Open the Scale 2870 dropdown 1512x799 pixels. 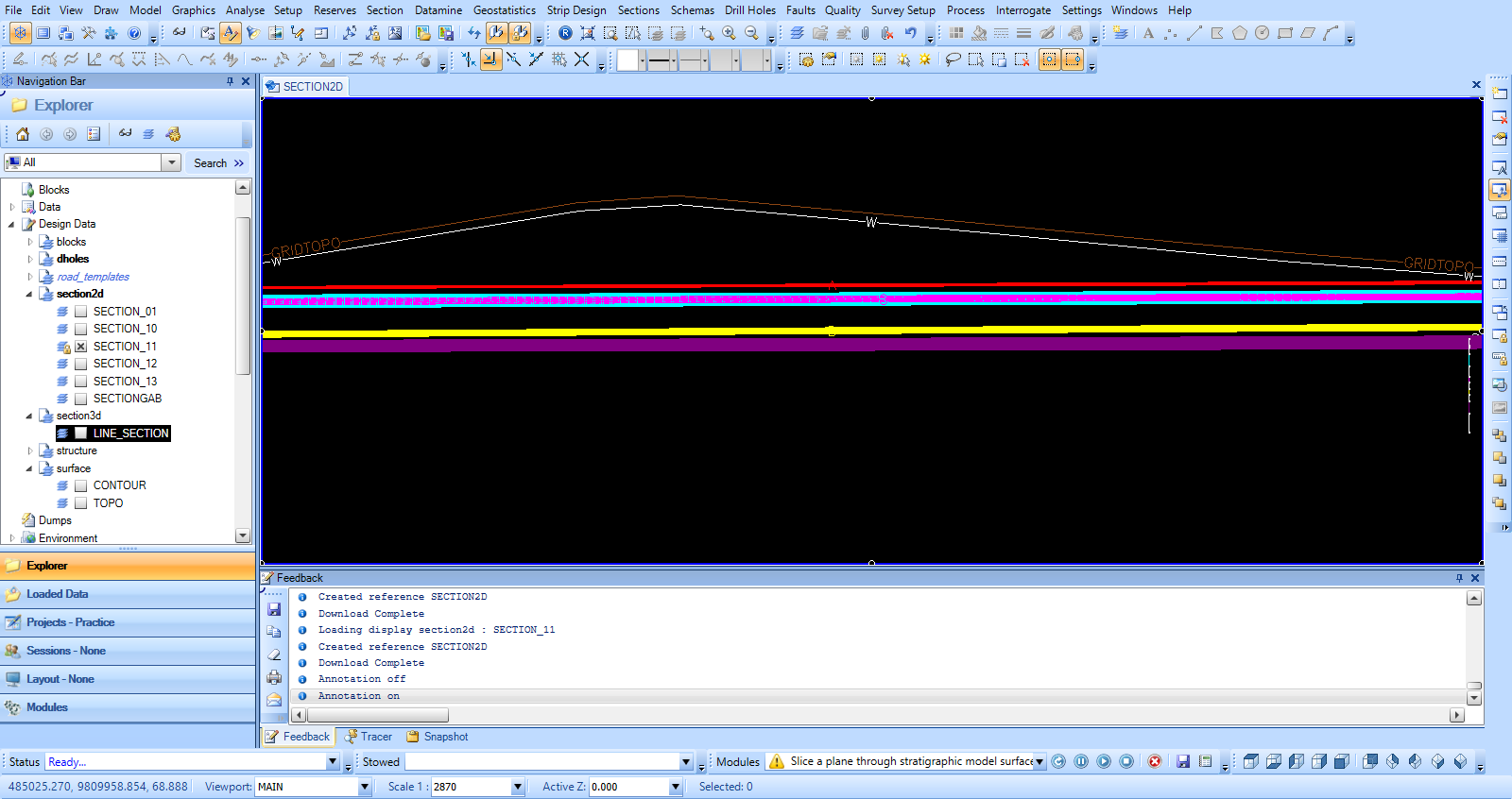(x=517, y=787)
